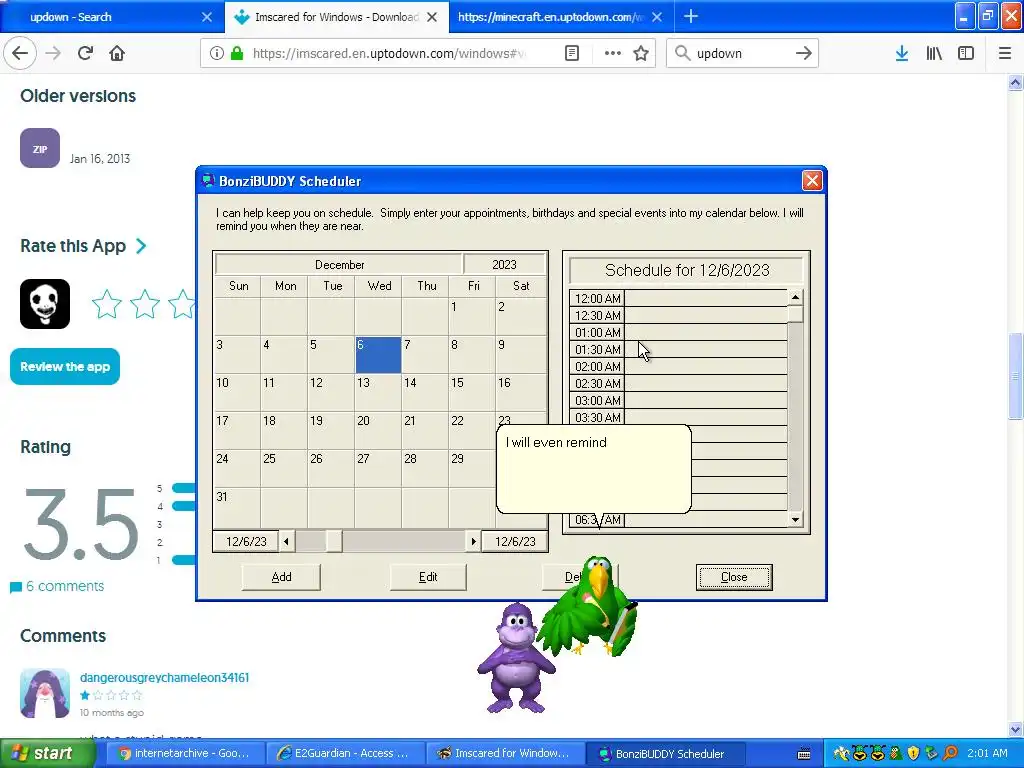Screen dimensions: 1024x768
Task: Select December 20 in the calendar
Action: coord(379,430)
